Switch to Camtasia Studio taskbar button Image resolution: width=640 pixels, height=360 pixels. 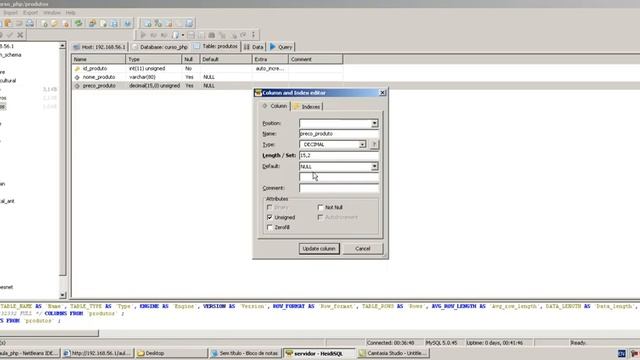click(393, 353)
